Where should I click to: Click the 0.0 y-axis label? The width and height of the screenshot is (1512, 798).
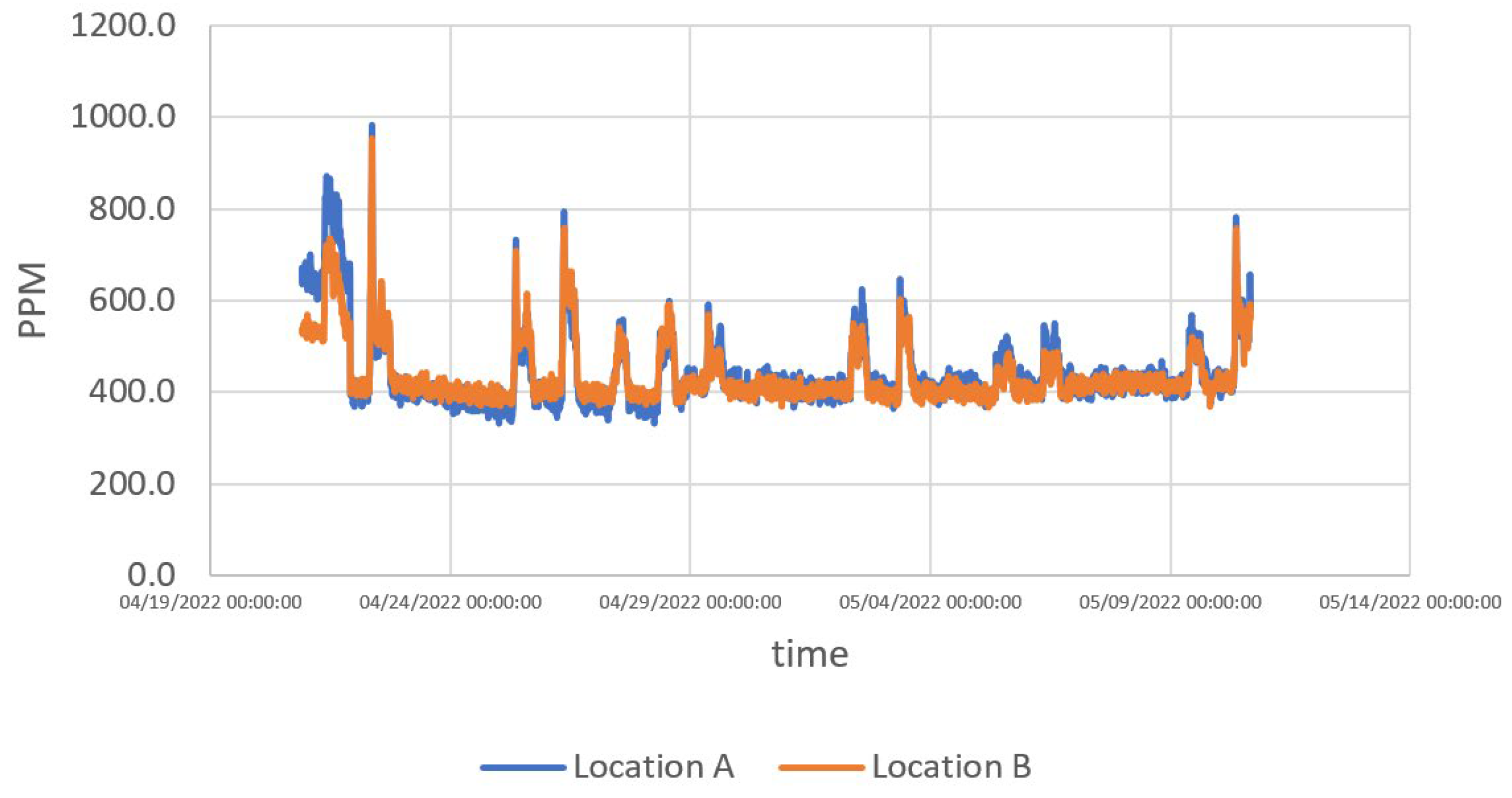click(x=151, y=575)
